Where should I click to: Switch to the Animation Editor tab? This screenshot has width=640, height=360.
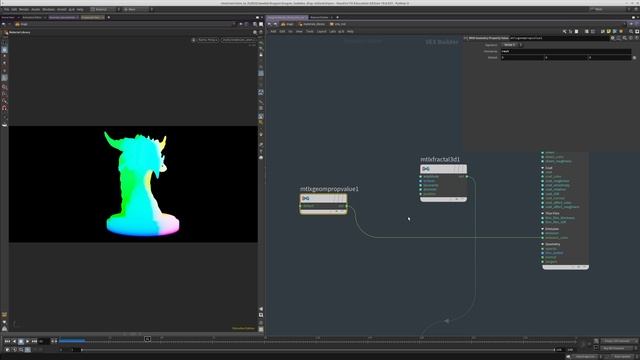(x=33, y=18)
